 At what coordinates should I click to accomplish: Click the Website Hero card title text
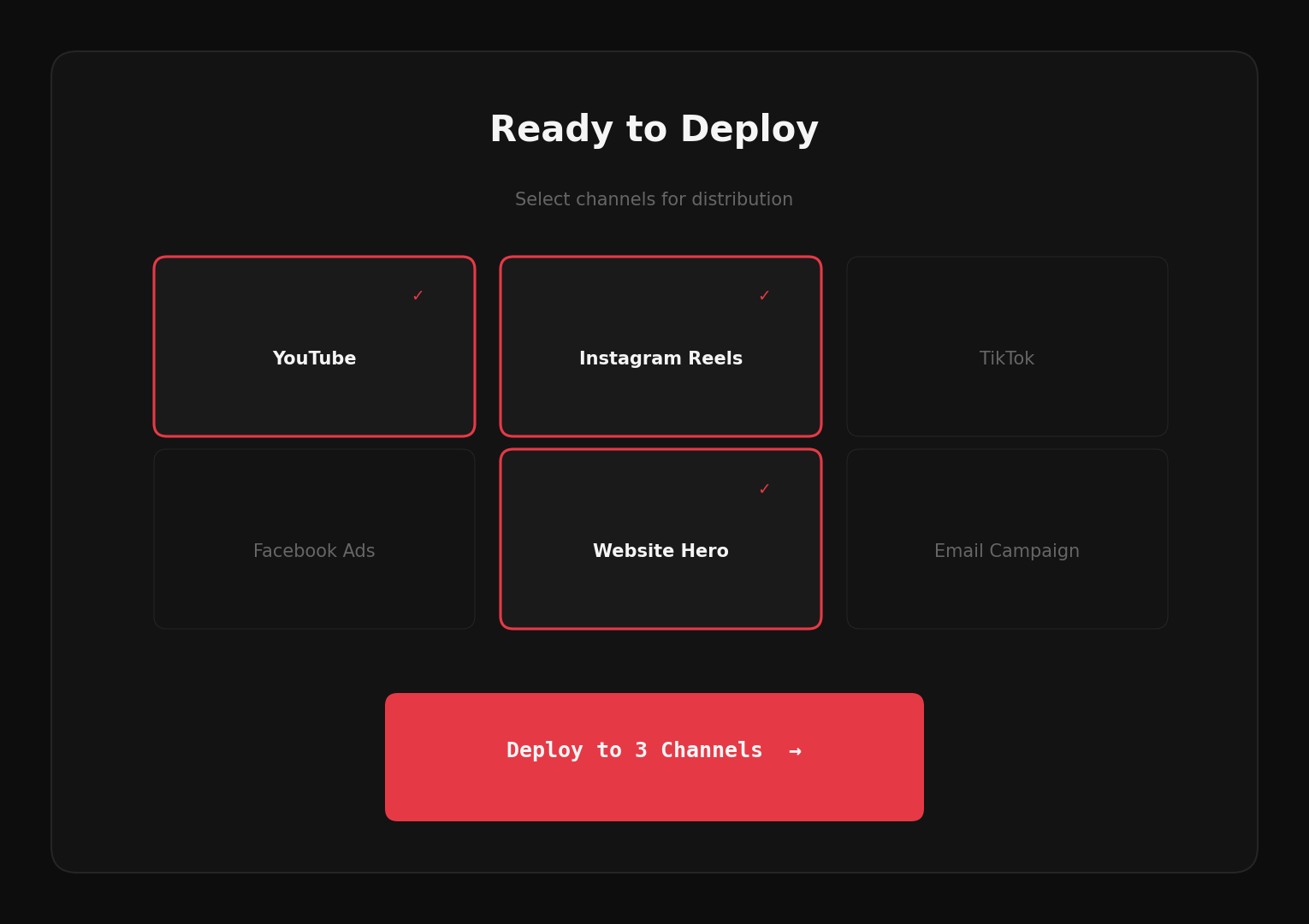click(660, 551)
